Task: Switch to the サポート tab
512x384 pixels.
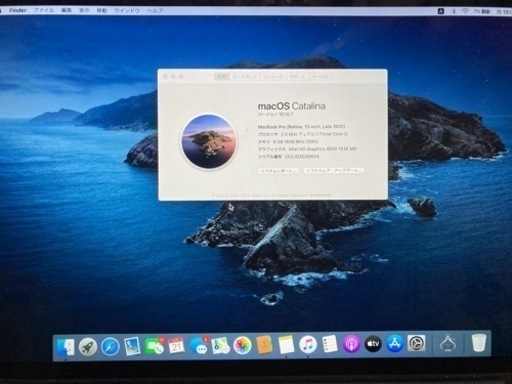Action: pyautogui.click(x=297, y=77)
